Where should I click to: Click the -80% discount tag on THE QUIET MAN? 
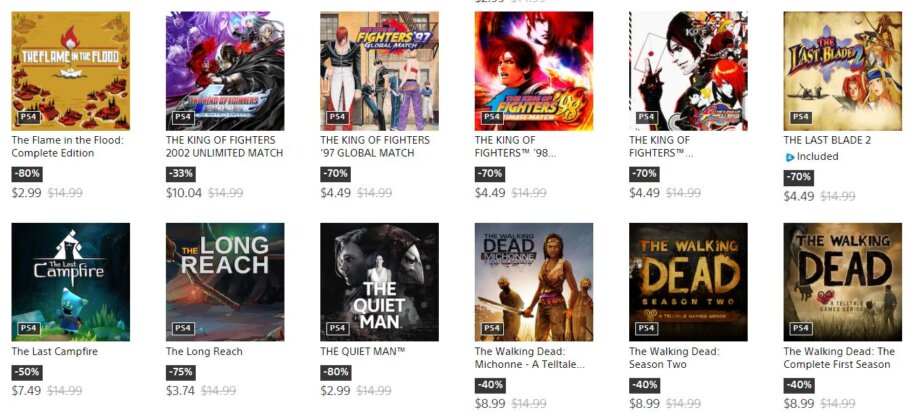[336, 372]
